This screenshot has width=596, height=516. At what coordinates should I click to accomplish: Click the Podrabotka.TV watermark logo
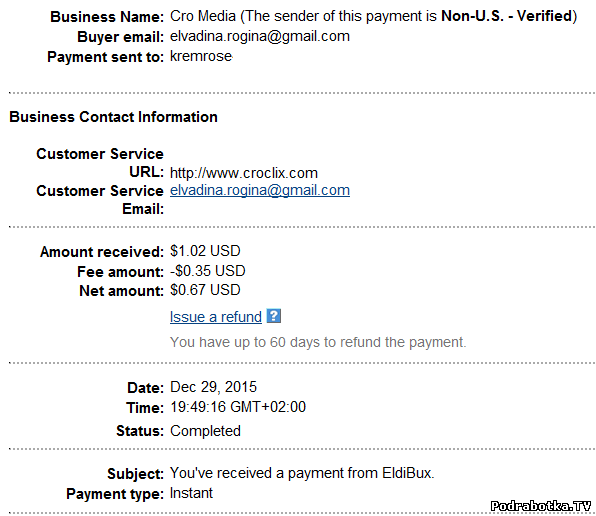pyautogui.click(x=541, y=506)
